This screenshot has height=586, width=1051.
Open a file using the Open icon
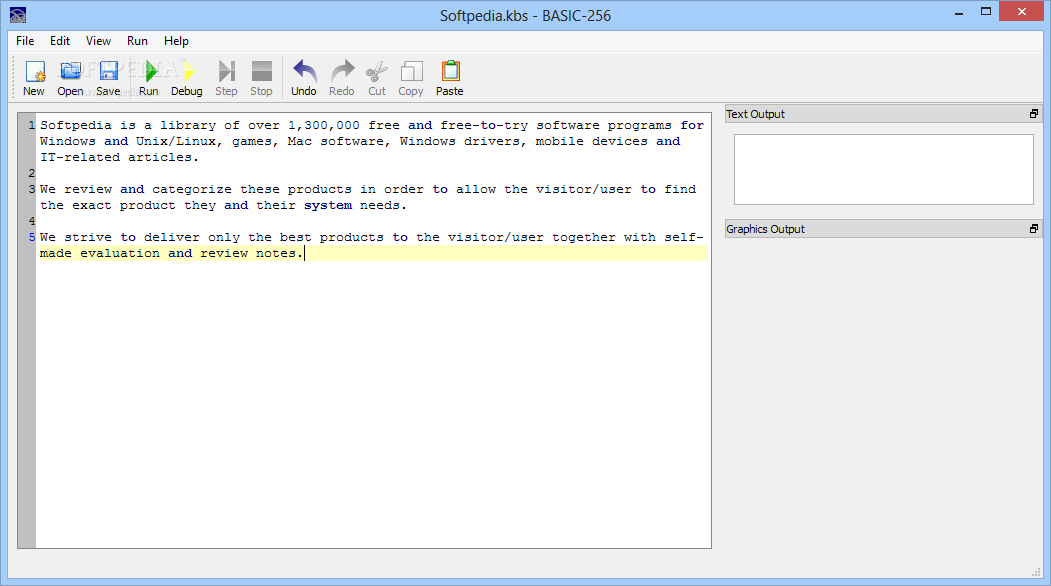70,78
